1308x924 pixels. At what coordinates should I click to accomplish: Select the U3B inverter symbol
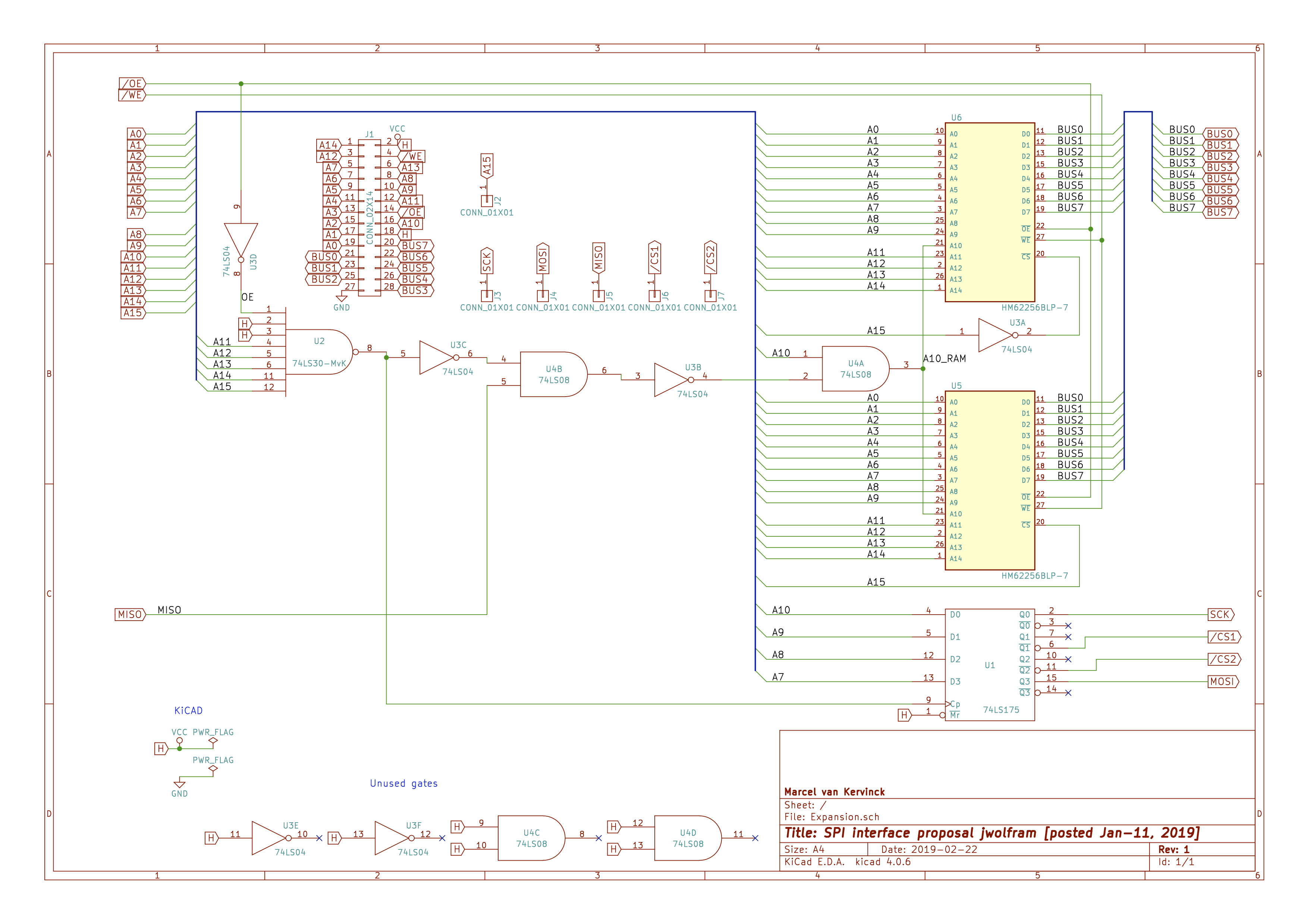click(674, 380)
